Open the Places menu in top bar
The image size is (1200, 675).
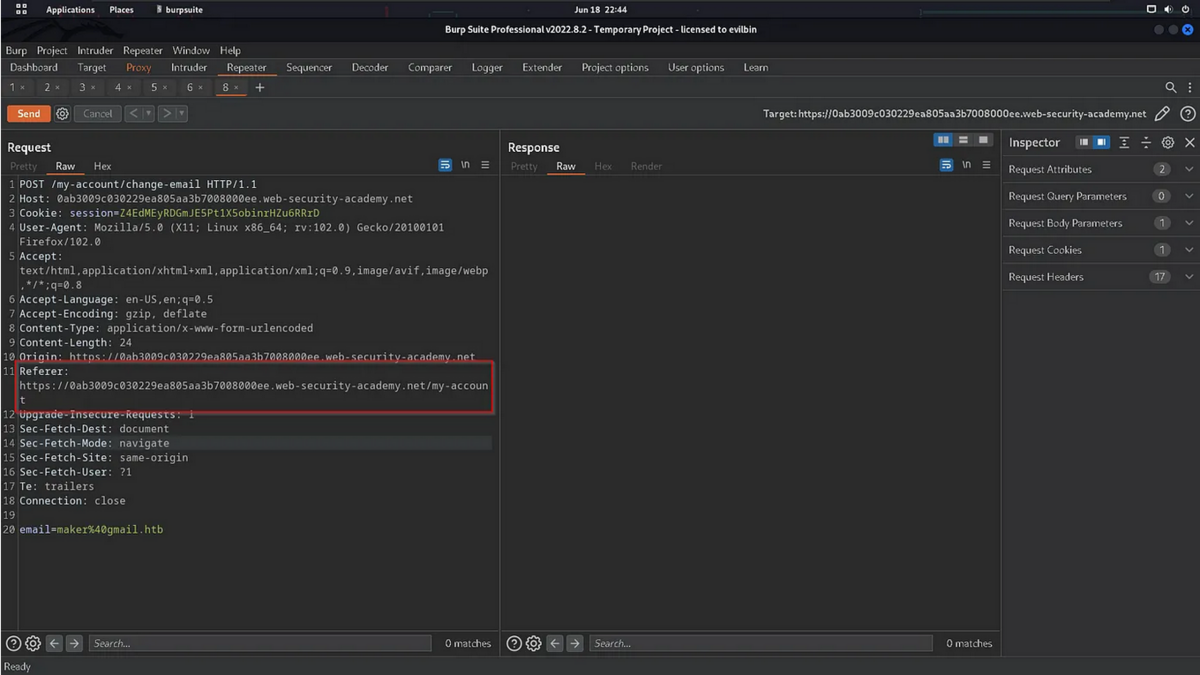121,10
